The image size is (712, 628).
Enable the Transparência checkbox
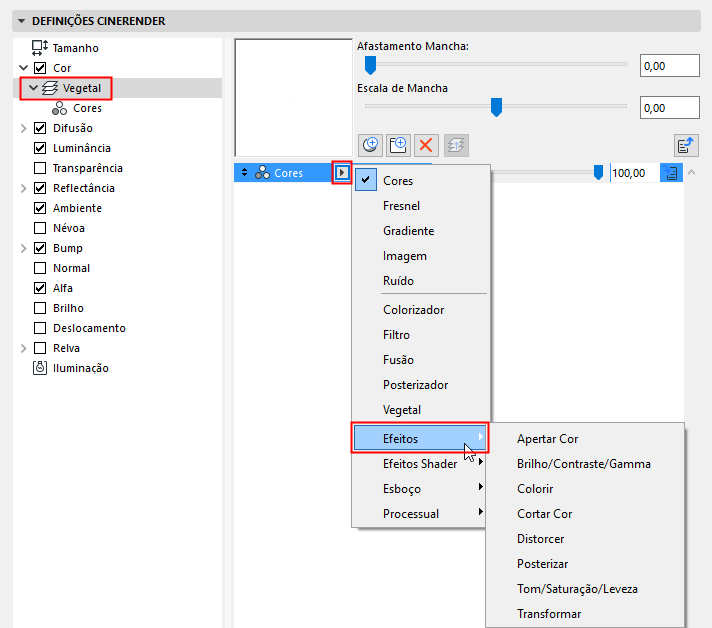[x=40, y=168]
